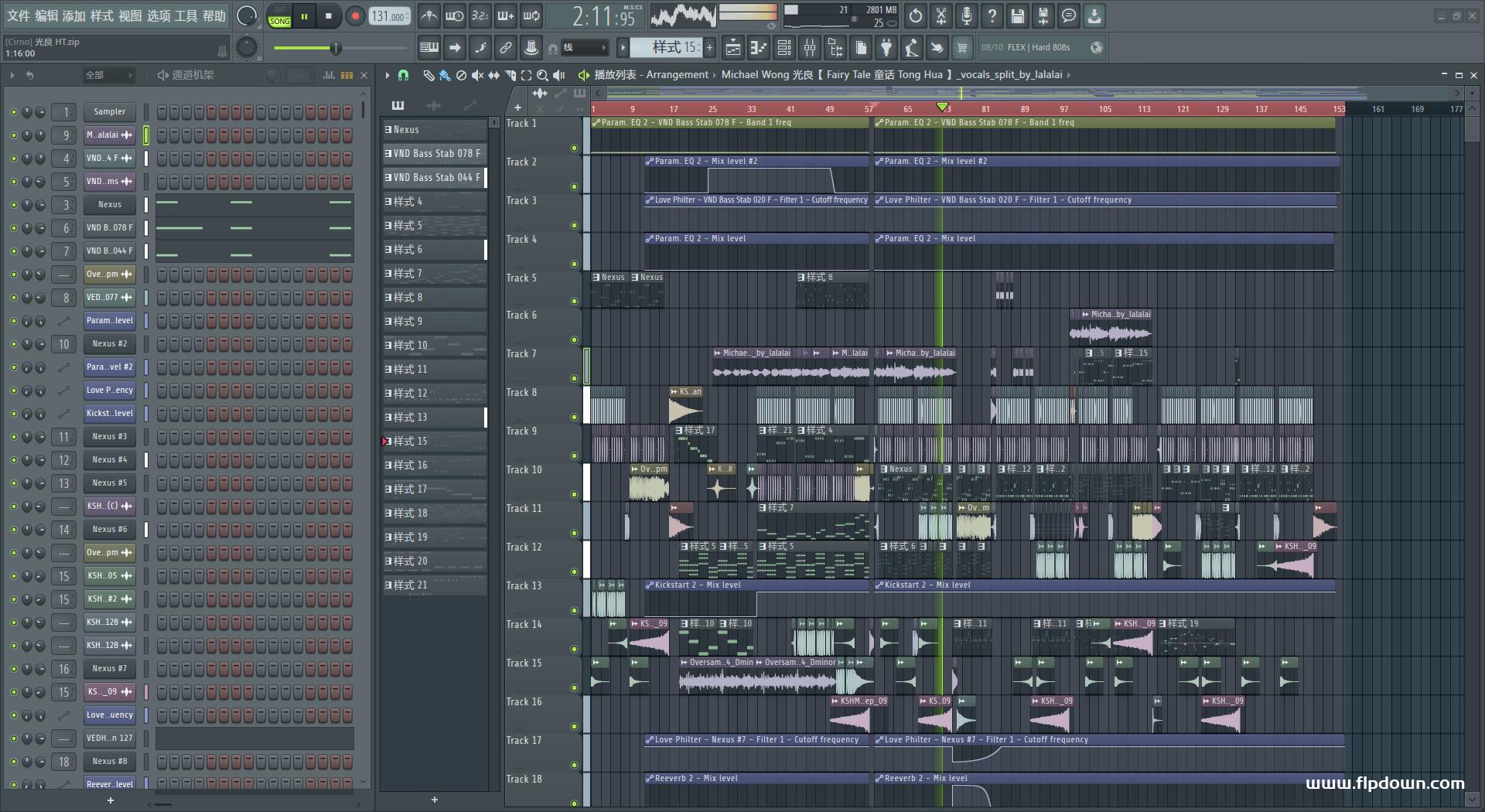Open the 工具 menu
This screenshot has width=1485, height=812.
186,16
